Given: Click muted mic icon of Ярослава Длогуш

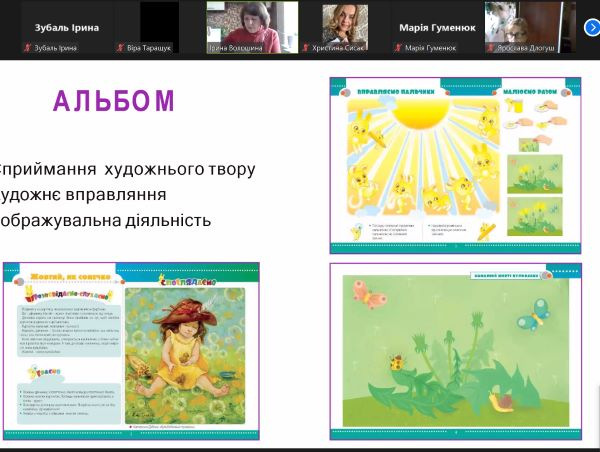Looking at the screenshot, I should 491,48.
